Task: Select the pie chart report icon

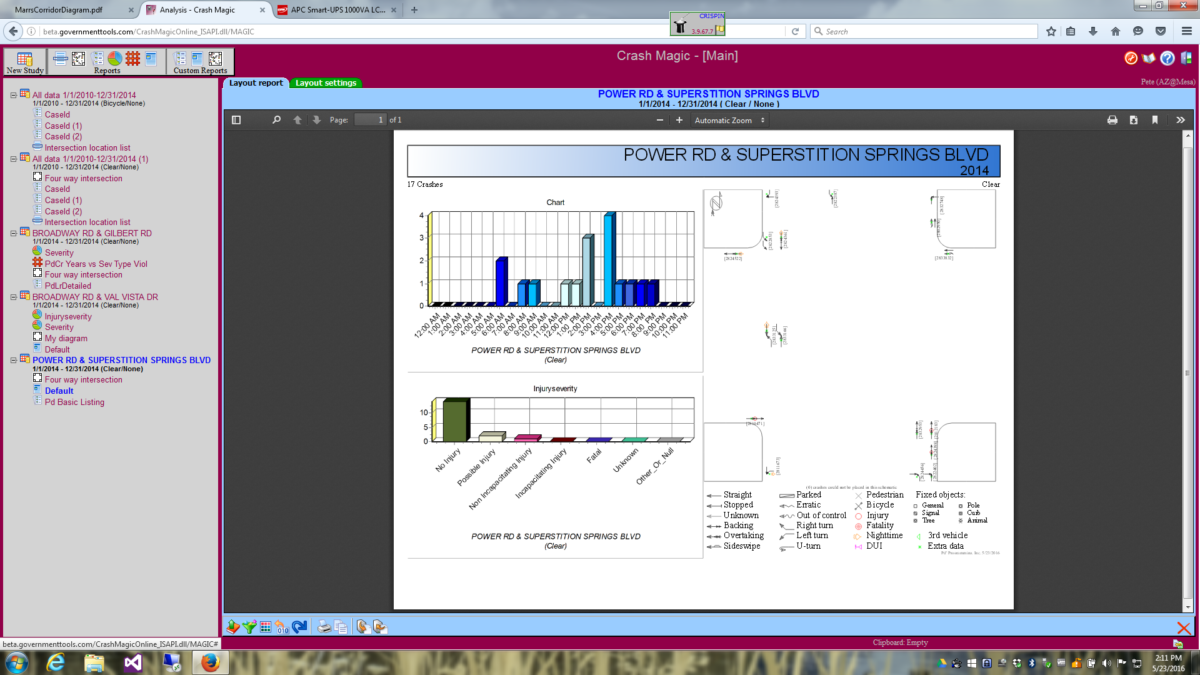Action: (x=114, y=58)
